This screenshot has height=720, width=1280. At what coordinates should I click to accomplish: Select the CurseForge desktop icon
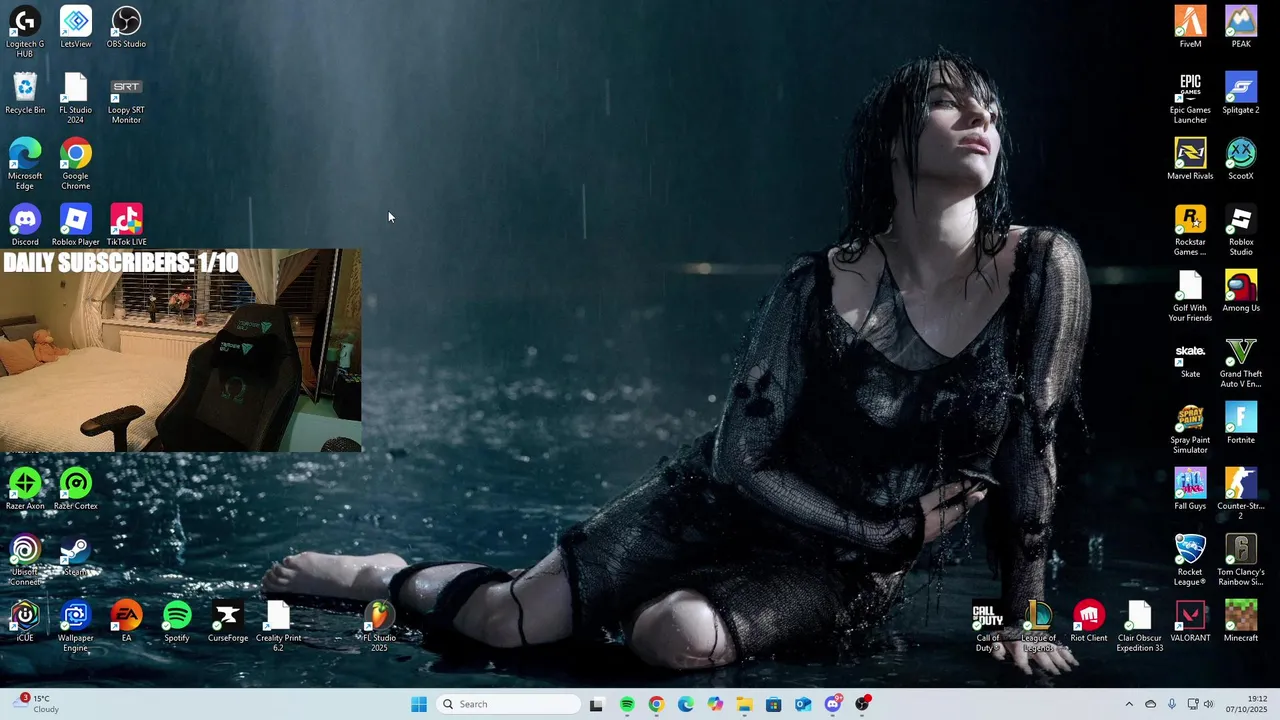click(228, 622)
